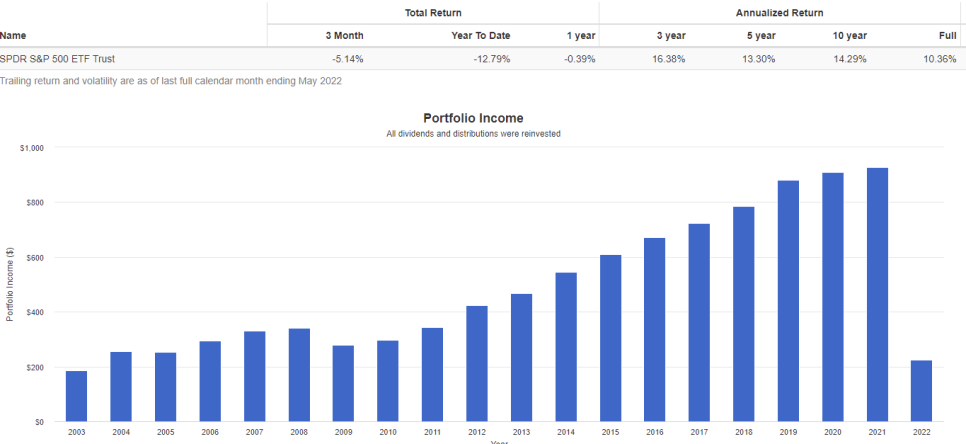Click the 14.29% ten year return cell
The width and height of the screenshot is (966, 444).
click(x=850, y=59)
